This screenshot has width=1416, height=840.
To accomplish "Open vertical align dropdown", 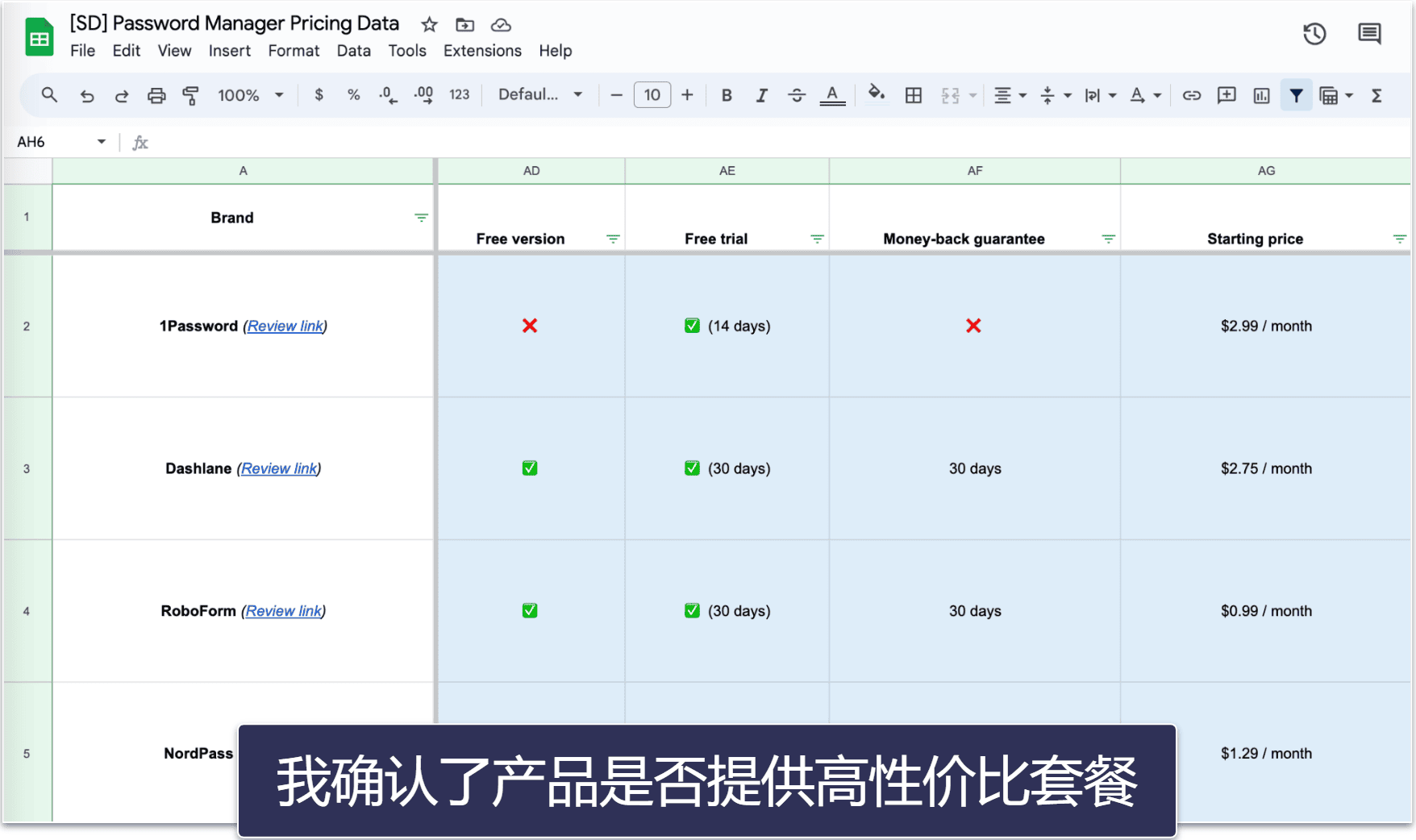I will 1055,95.
